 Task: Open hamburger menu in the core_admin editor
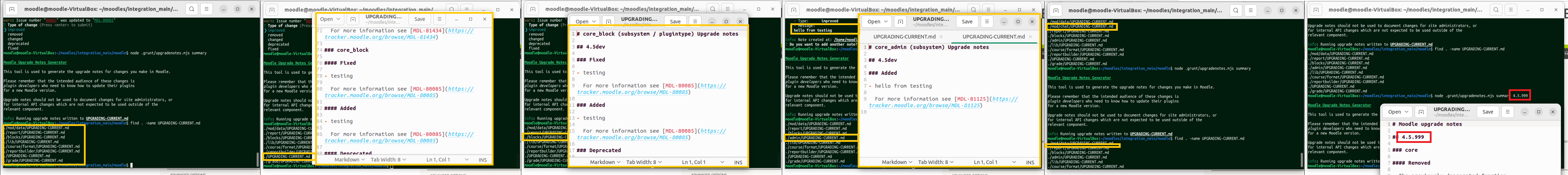click(x=987, y=21)
